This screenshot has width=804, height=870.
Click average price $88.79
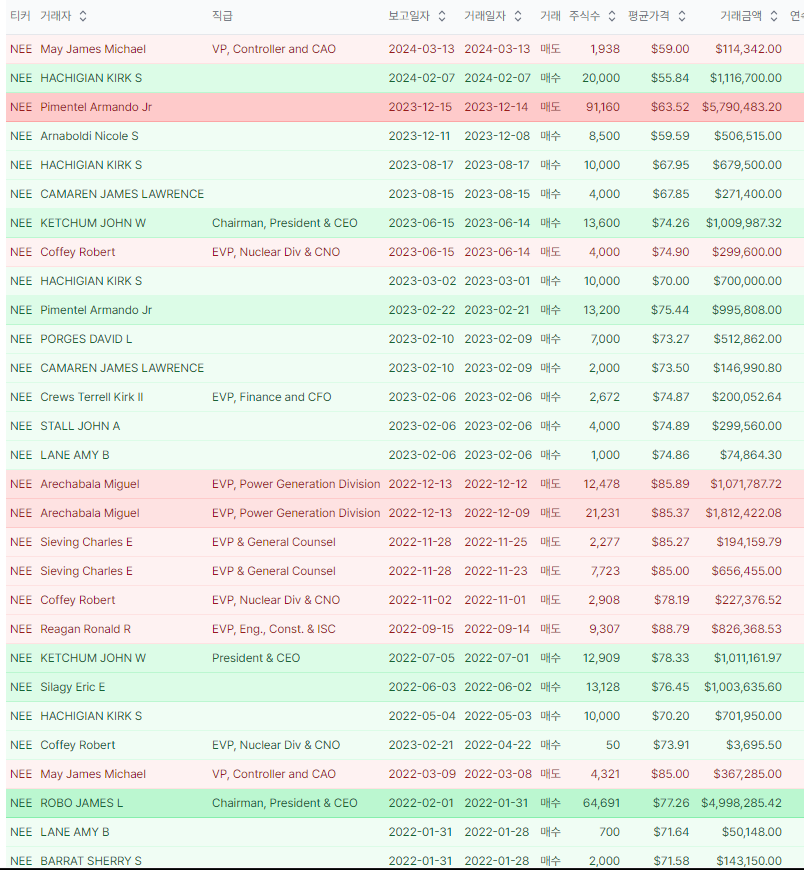point(670,629)
